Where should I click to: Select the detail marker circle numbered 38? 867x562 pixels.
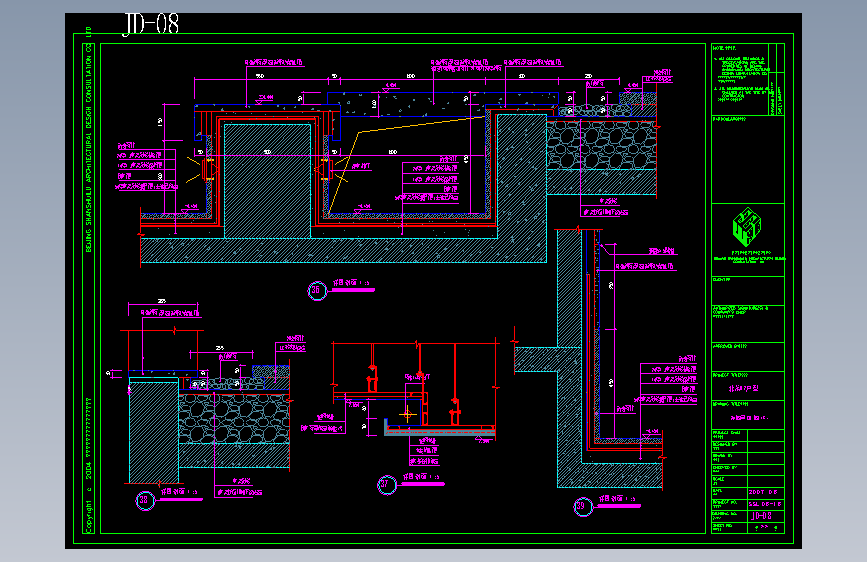point(145,501)
